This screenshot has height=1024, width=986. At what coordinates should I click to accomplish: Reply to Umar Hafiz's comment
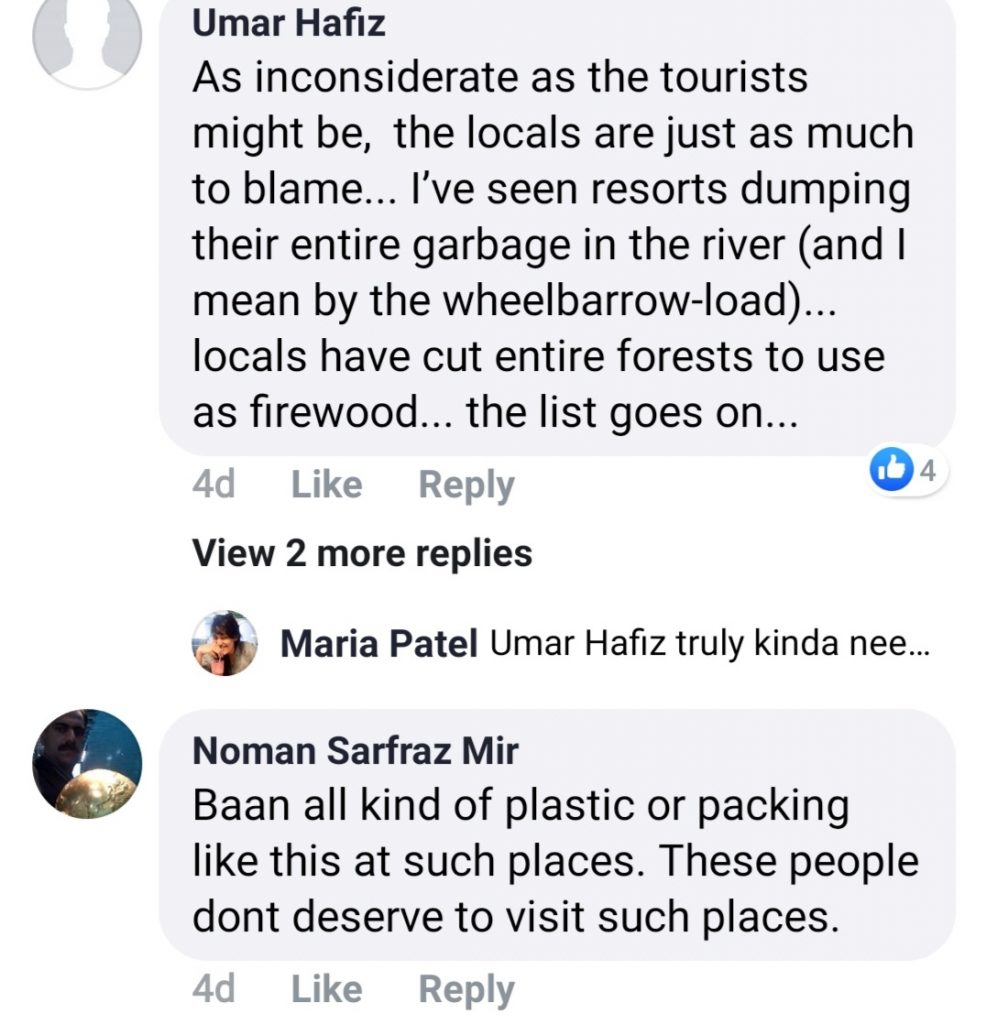tap(466, 485)
